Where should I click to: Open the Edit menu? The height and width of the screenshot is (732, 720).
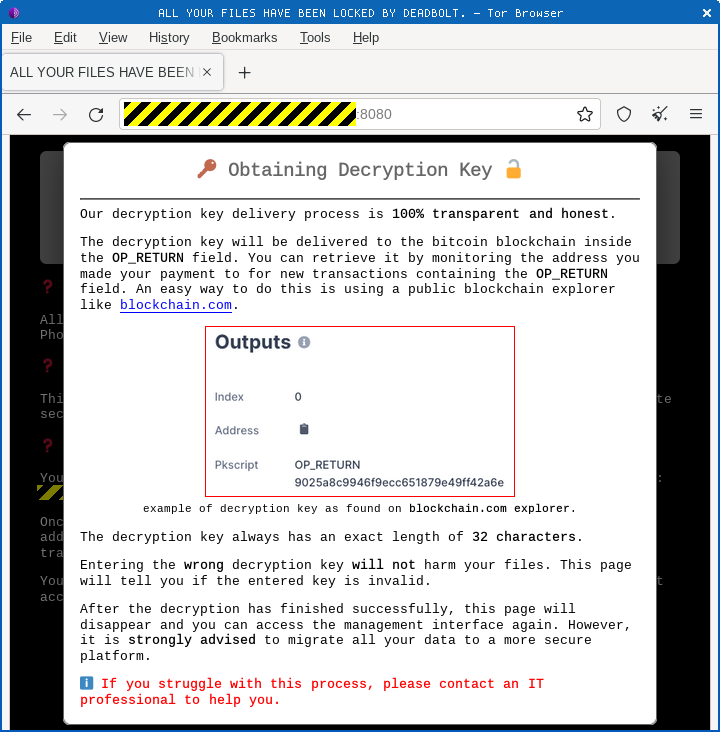pos(65,38)
